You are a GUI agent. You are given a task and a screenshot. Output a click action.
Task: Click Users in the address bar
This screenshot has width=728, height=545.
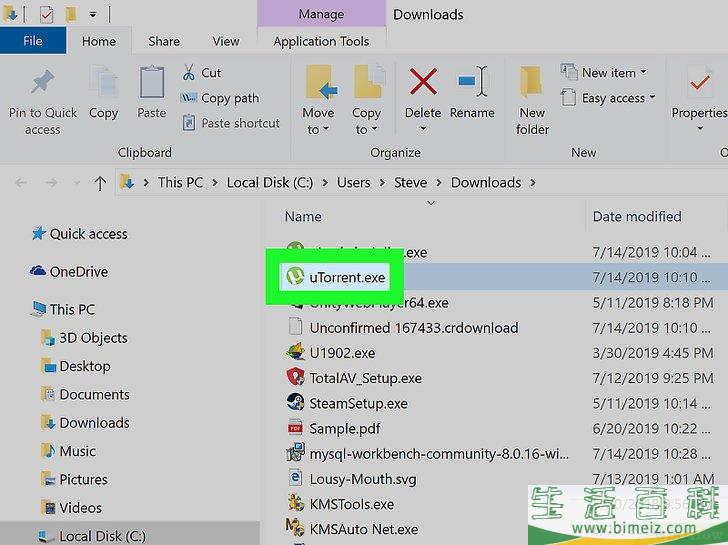point(353,182)
